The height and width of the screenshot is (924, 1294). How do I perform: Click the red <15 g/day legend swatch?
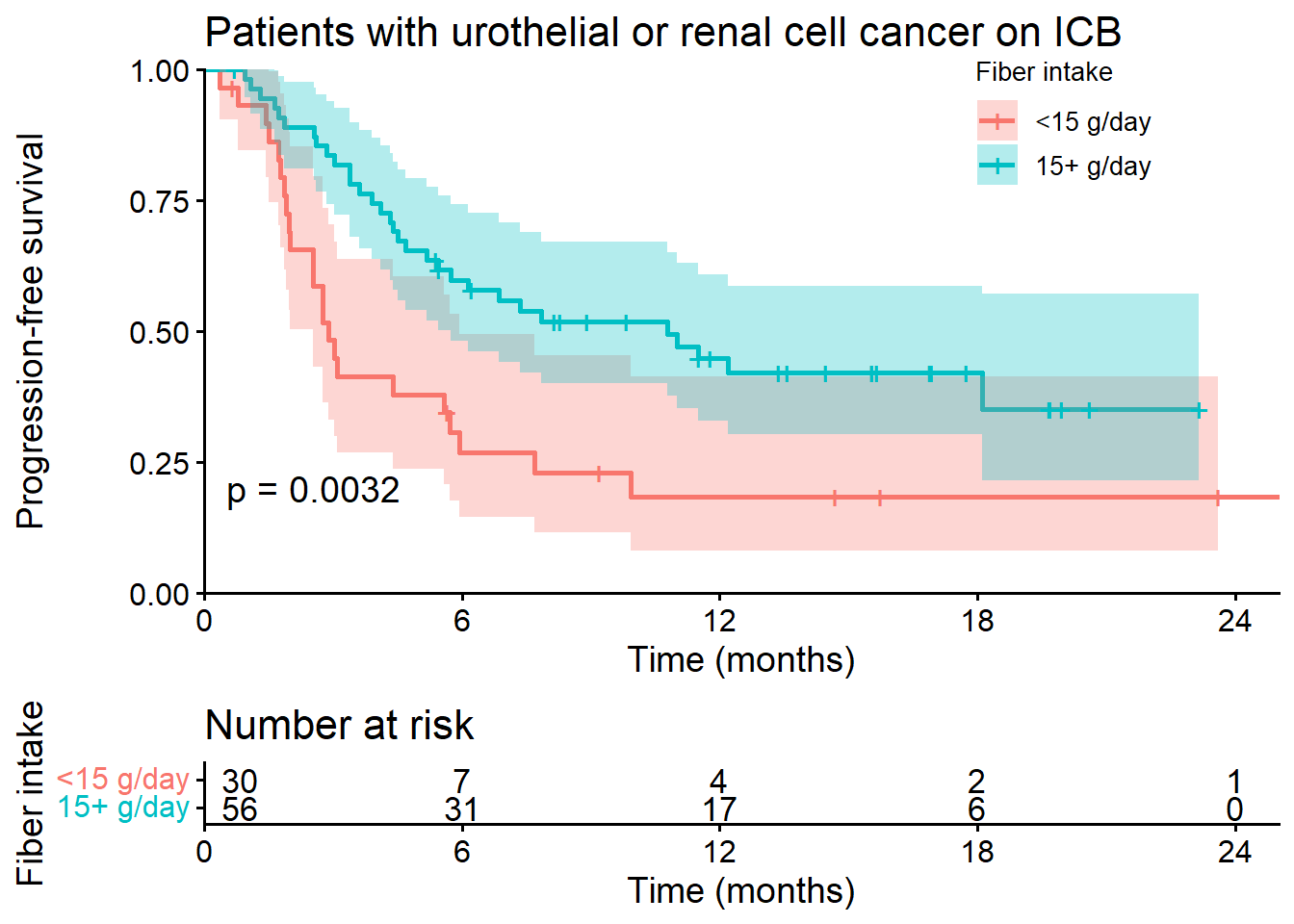997,121
